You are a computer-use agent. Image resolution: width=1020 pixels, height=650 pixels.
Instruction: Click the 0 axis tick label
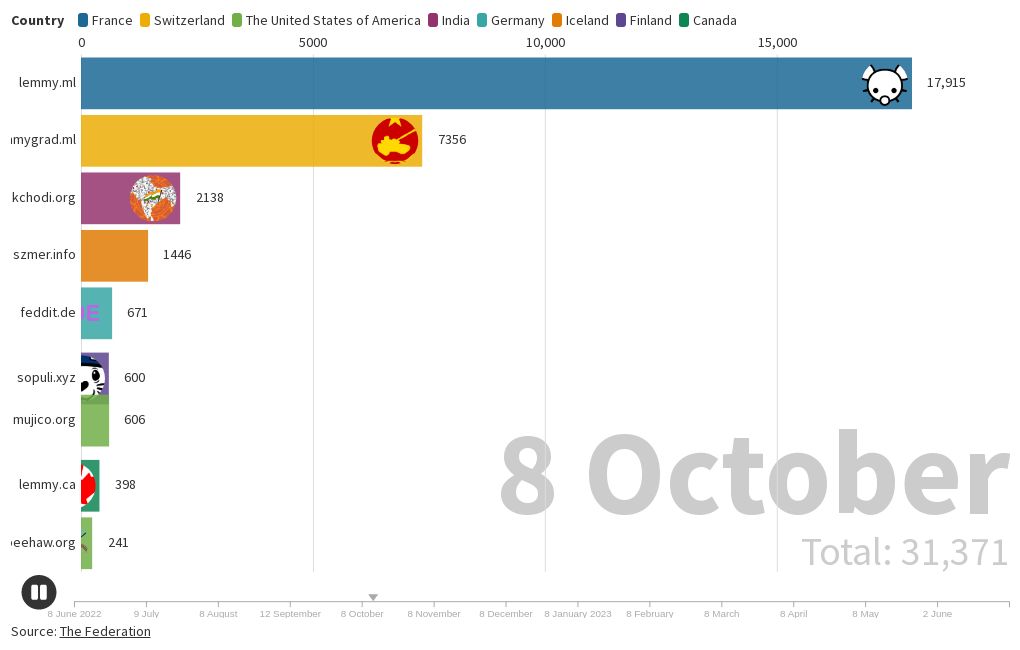click(81, 43)
